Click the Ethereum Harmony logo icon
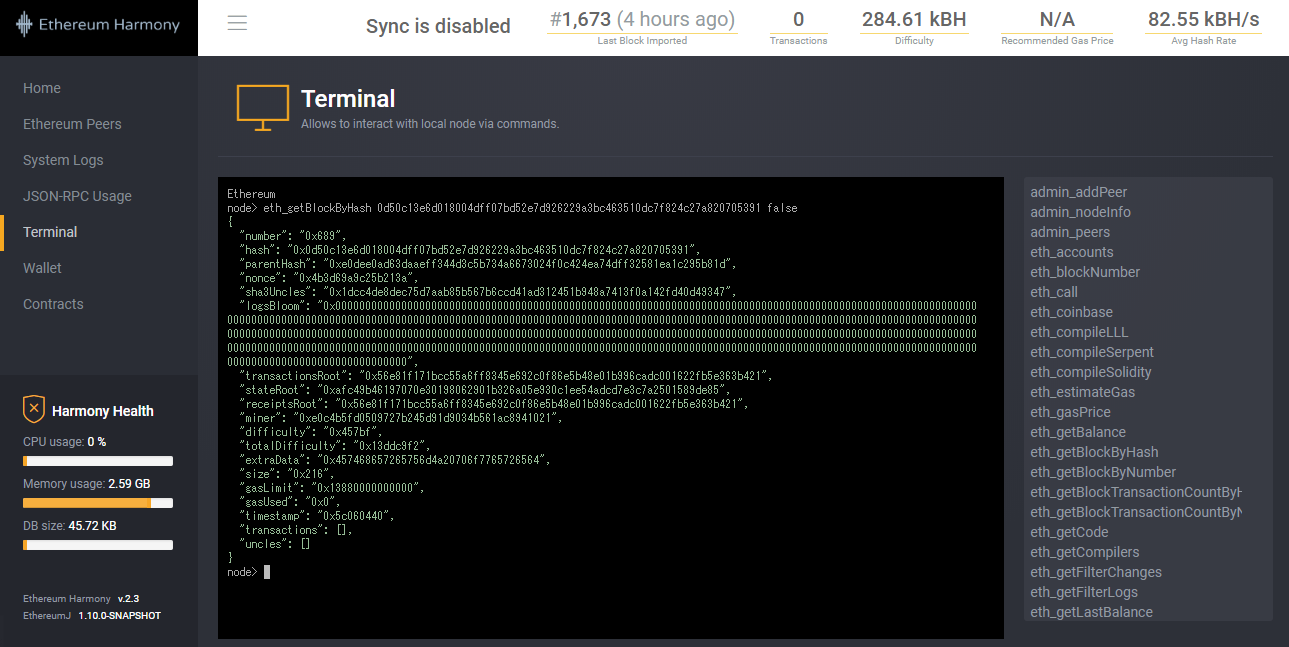The width and height of the screenshot is (1289, 647). (x=24, y=26)
